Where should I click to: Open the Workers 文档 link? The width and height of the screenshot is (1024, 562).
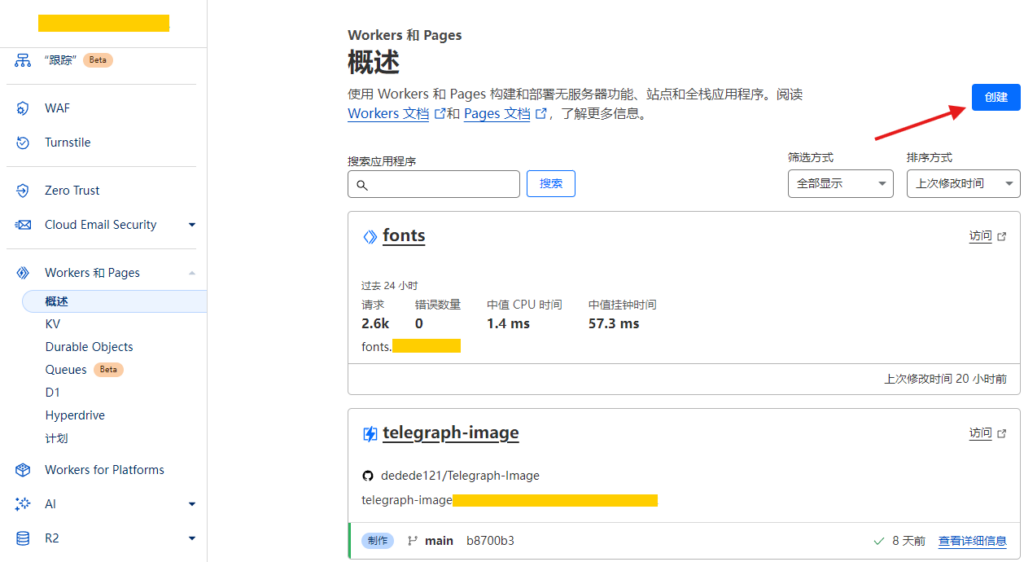[388, 114]
